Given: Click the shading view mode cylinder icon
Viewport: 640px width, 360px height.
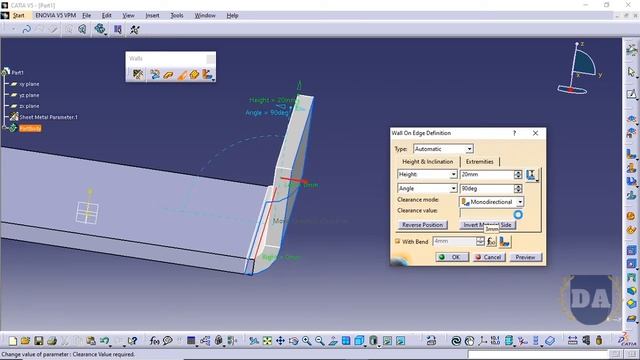Looking at the screenshot, I should click(x=373, y=340).
